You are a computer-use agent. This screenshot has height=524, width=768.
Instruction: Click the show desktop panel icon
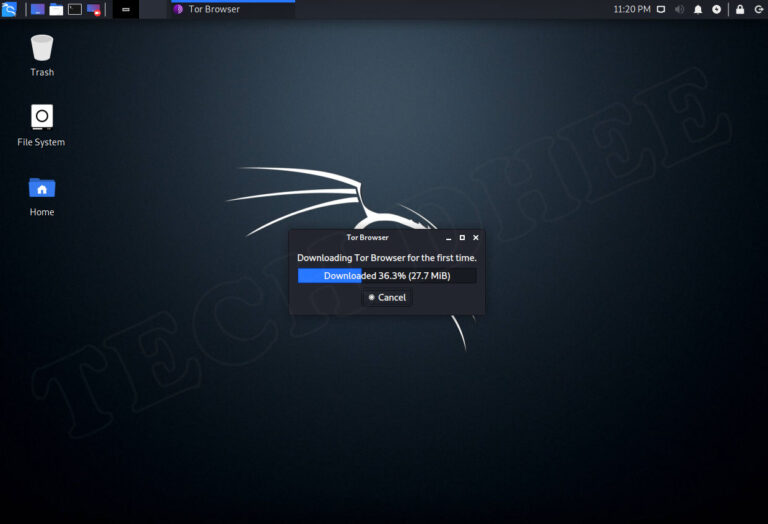(38, 9)
